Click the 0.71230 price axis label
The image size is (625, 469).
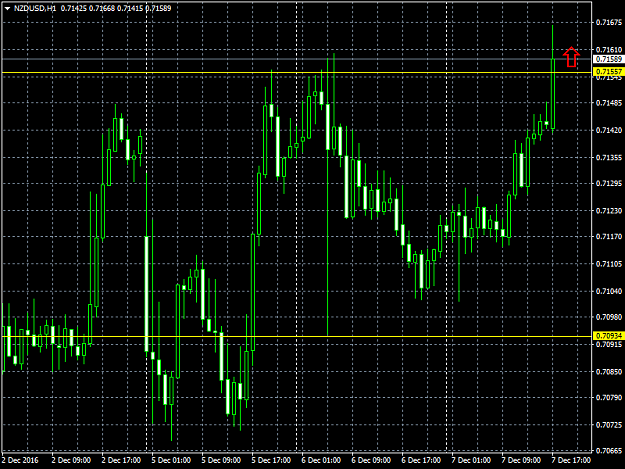tap(609, 211)
